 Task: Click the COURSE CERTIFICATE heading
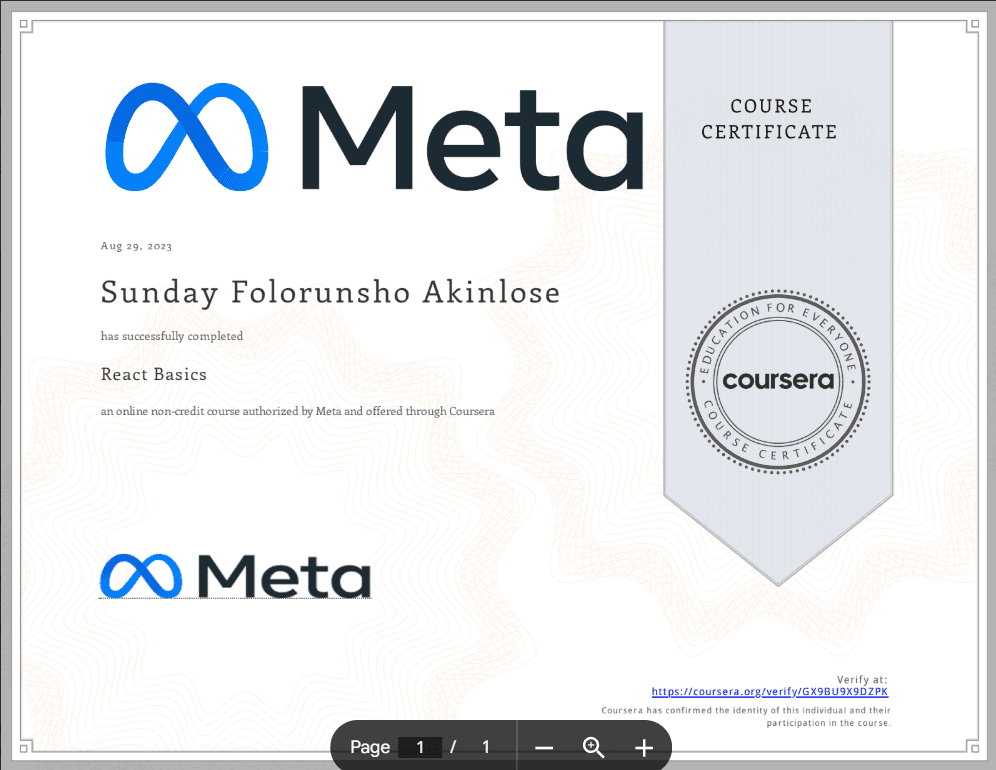click(769, 119)
